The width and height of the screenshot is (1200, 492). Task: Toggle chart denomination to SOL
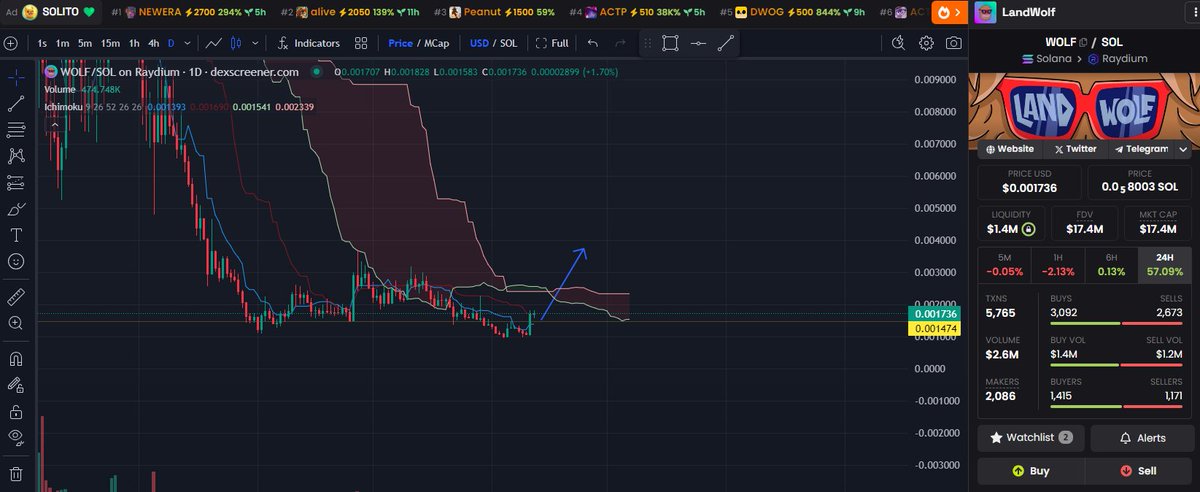point(508,43)
